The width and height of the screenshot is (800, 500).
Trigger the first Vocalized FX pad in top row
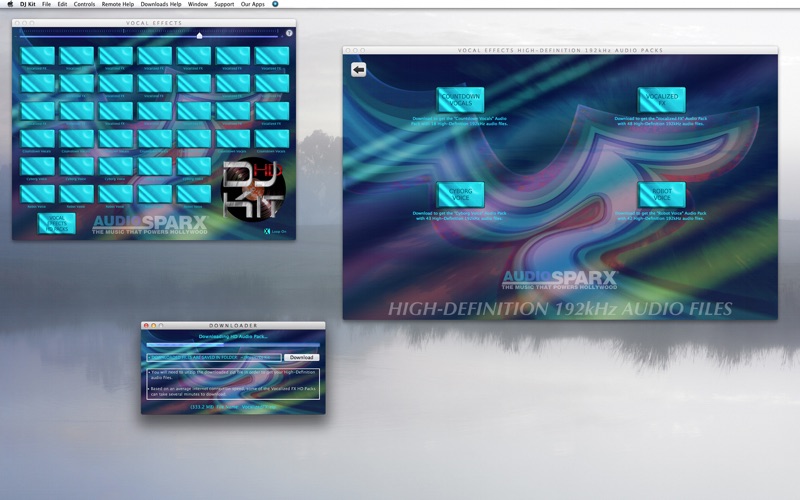pyautogui.click(x=37, y=56)
